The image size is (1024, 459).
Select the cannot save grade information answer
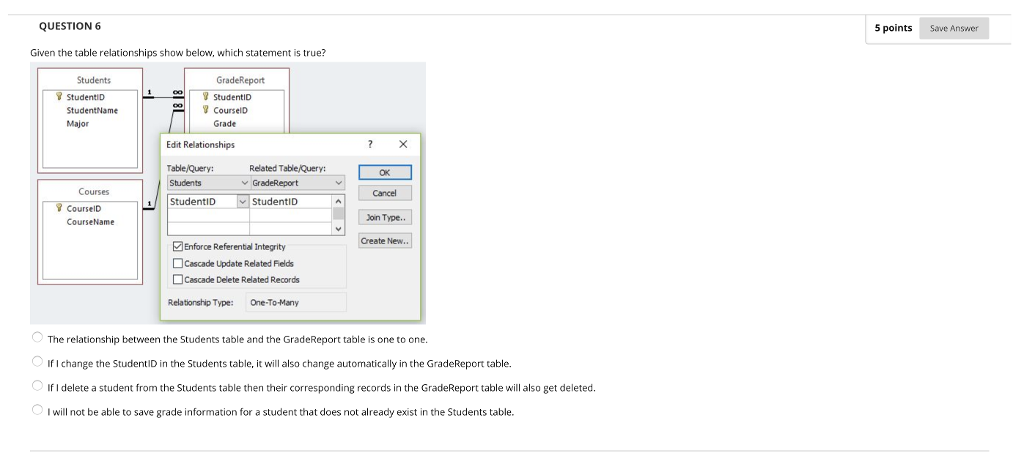[x=38, y=410]
